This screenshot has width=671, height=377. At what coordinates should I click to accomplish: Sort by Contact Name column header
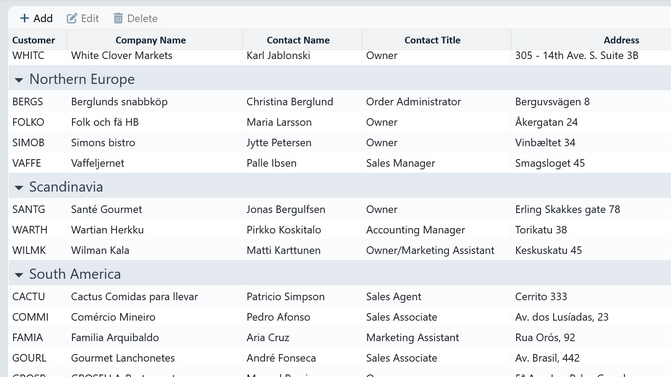coord(298,40)
